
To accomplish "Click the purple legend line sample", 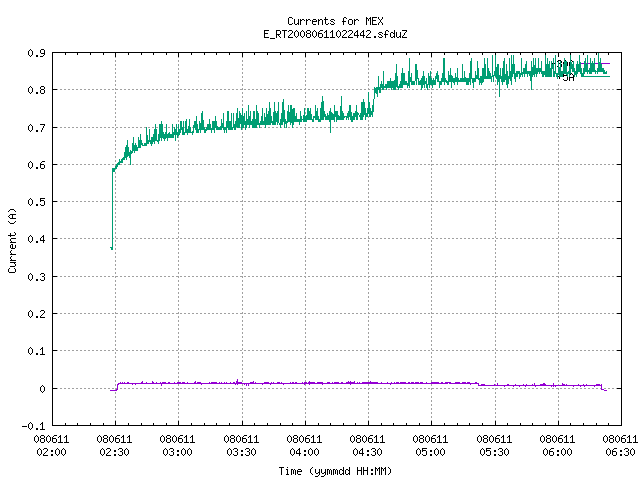I will tap(596, 64).
